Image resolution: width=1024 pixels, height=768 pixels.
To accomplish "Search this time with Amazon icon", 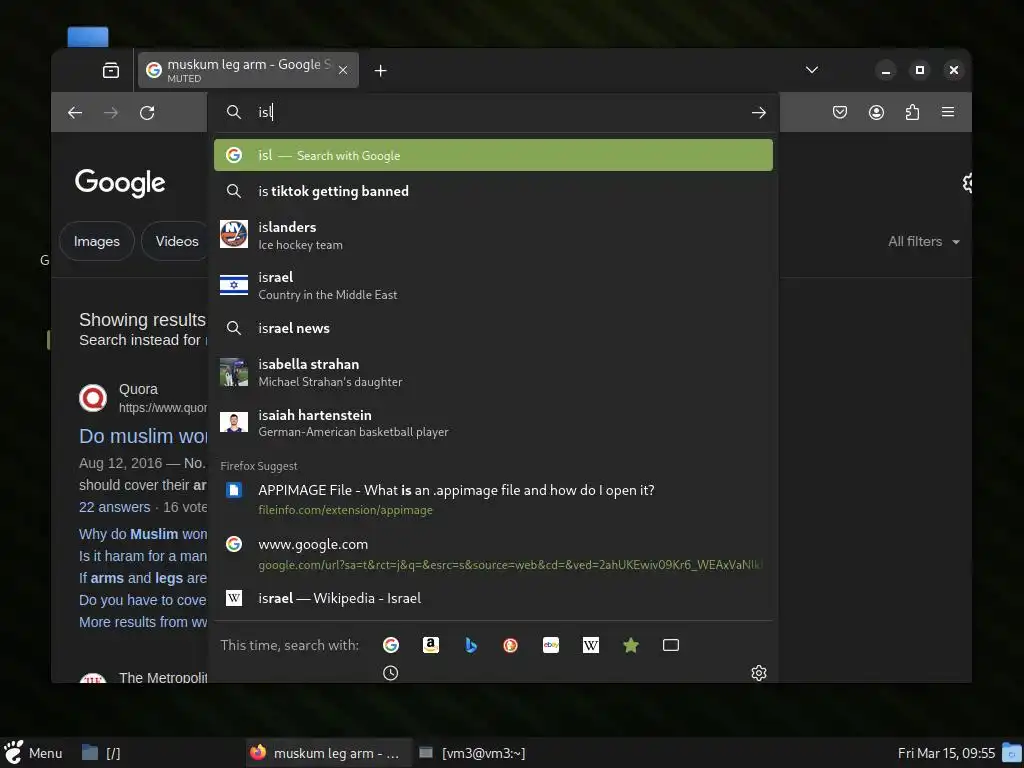I will coord(431,645).
